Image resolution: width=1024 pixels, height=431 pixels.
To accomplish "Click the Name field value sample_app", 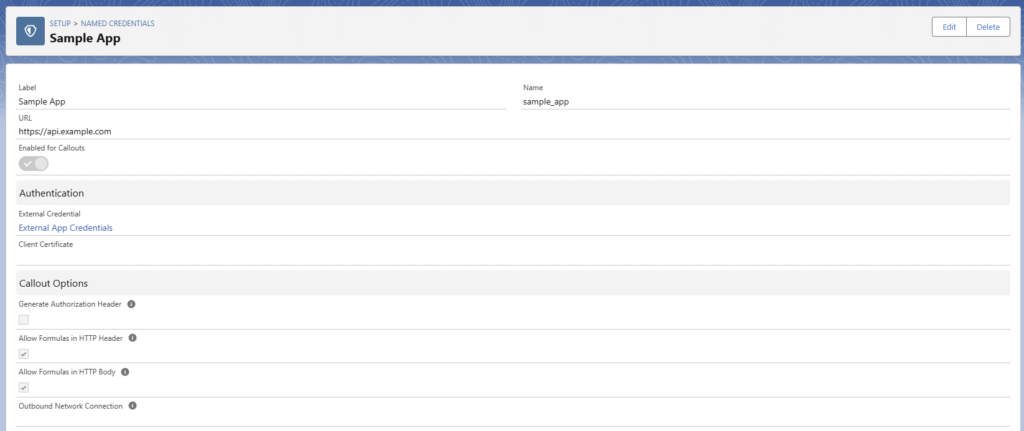I will point(545,101).
